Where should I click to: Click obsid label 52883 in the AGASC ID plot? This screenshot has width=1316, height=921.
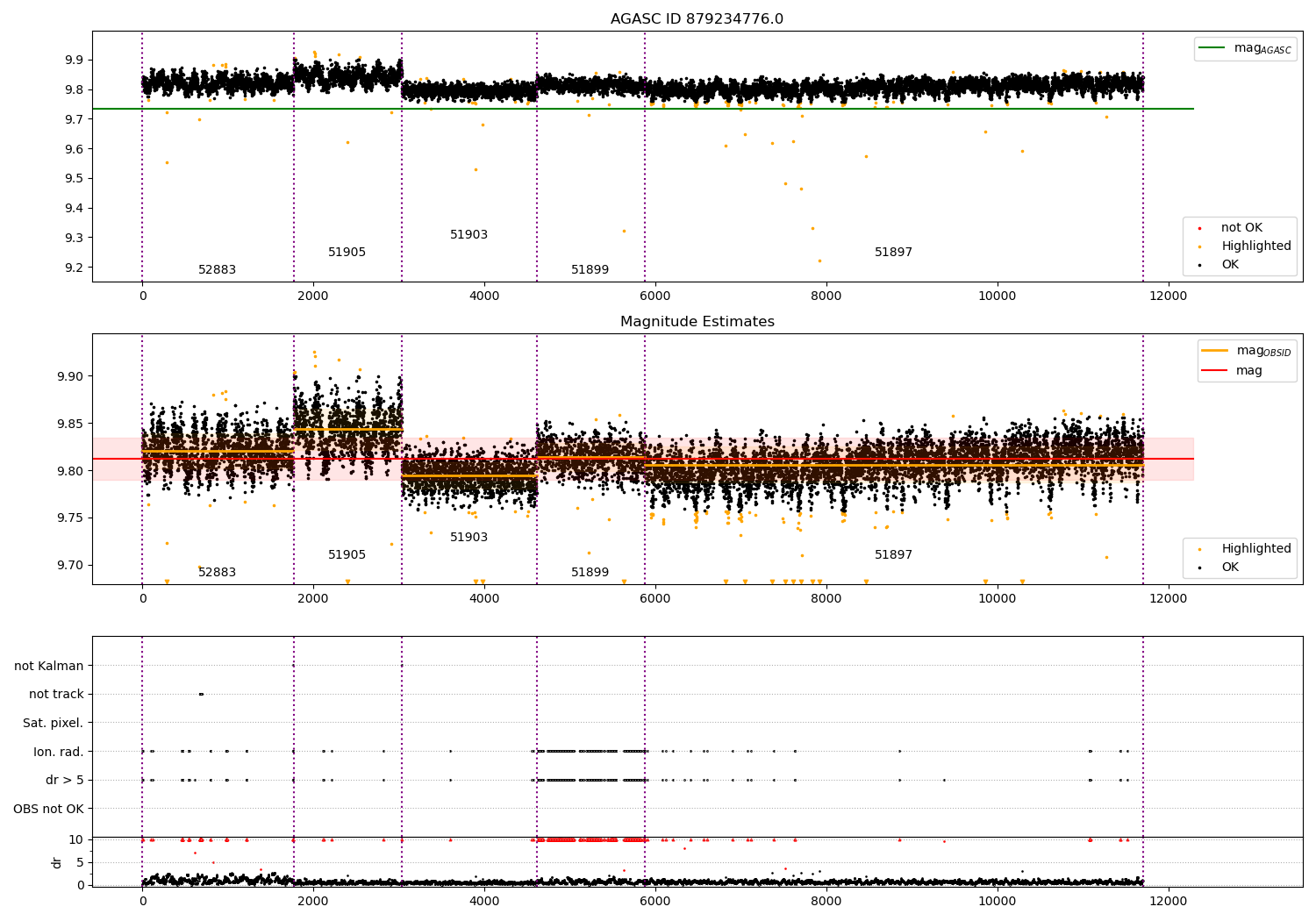coord(217,270)
